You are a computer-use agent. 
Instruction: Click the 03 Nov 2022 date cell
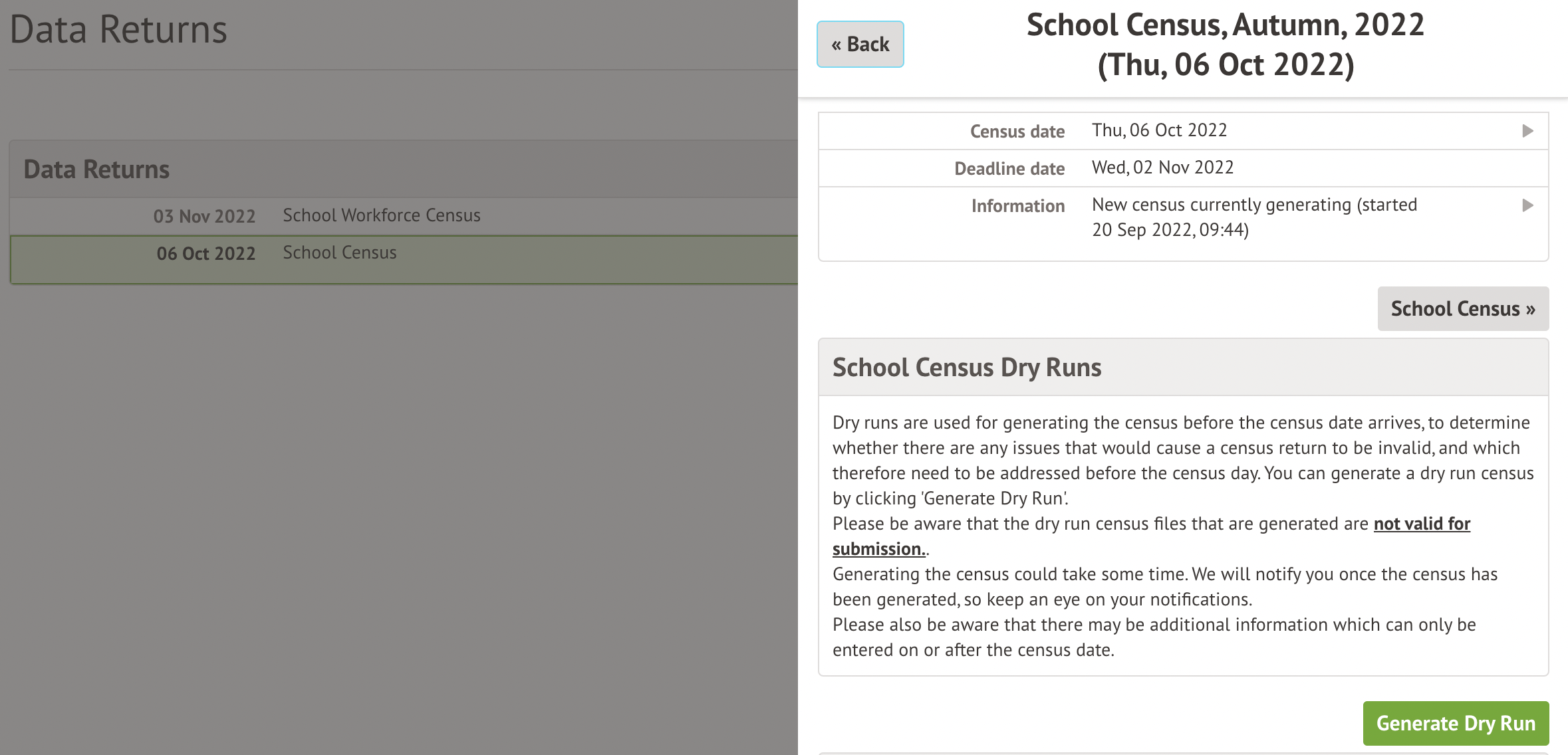(x=204, y=217)
